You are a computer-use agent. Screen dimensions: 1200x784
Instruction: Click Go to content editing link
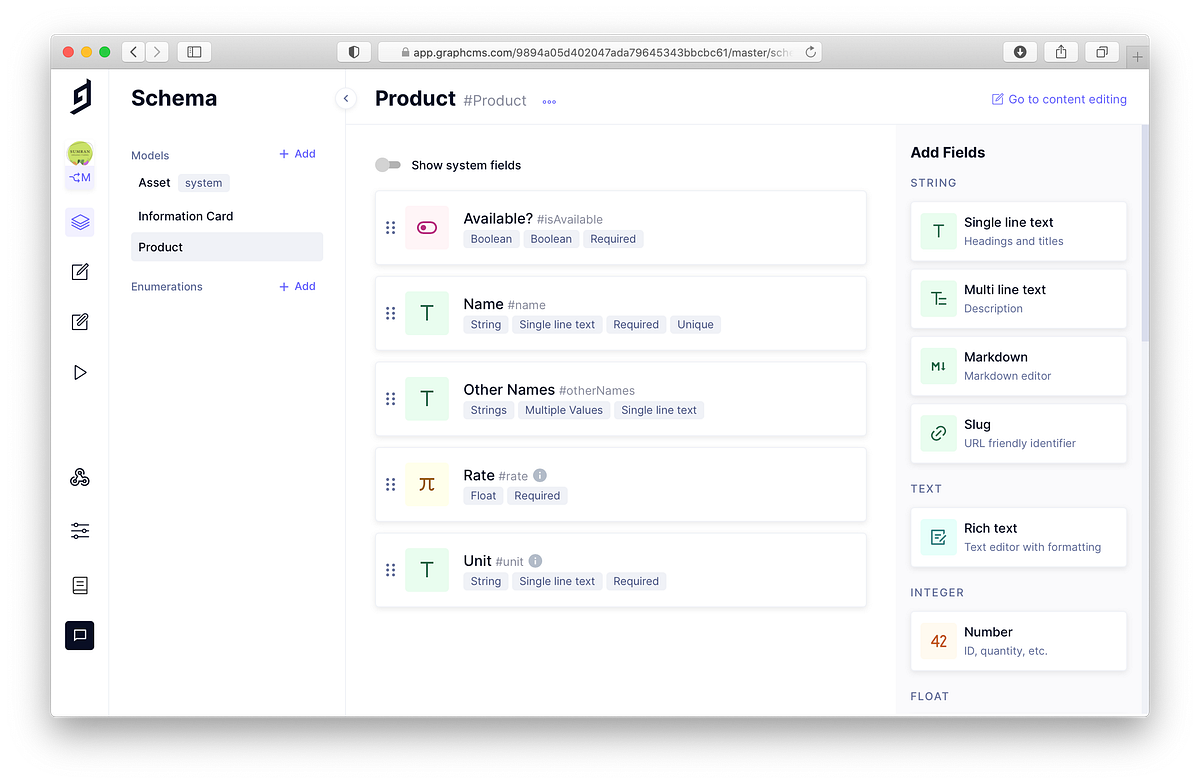(x=1059, y=99)
